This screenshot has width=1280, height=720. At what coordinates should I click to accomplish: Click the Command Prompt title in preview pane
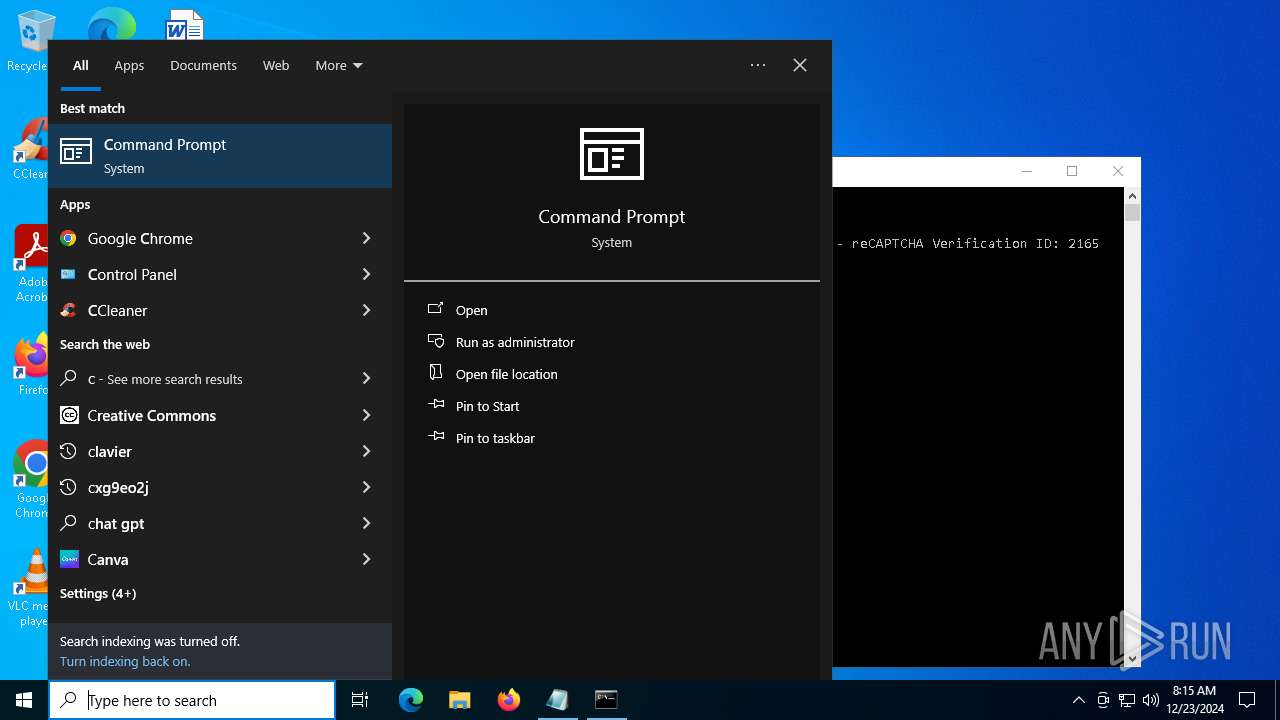pos(612,216)
